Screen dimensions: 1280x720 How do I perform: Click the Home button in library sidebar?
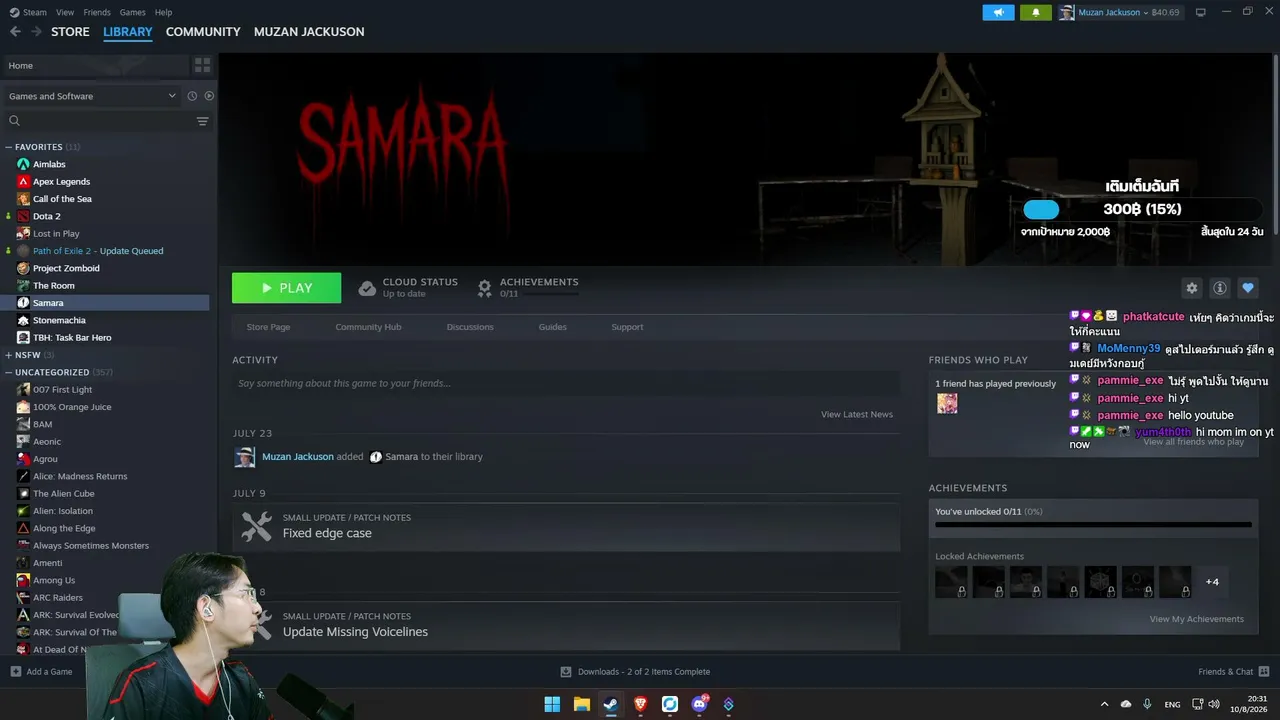tap(96, 66)
